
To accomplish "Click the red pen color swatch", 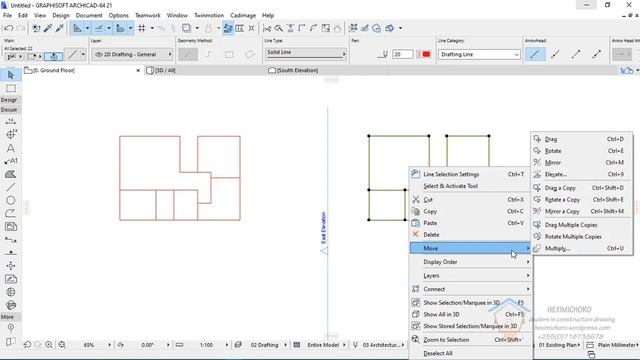I will 427,54.
